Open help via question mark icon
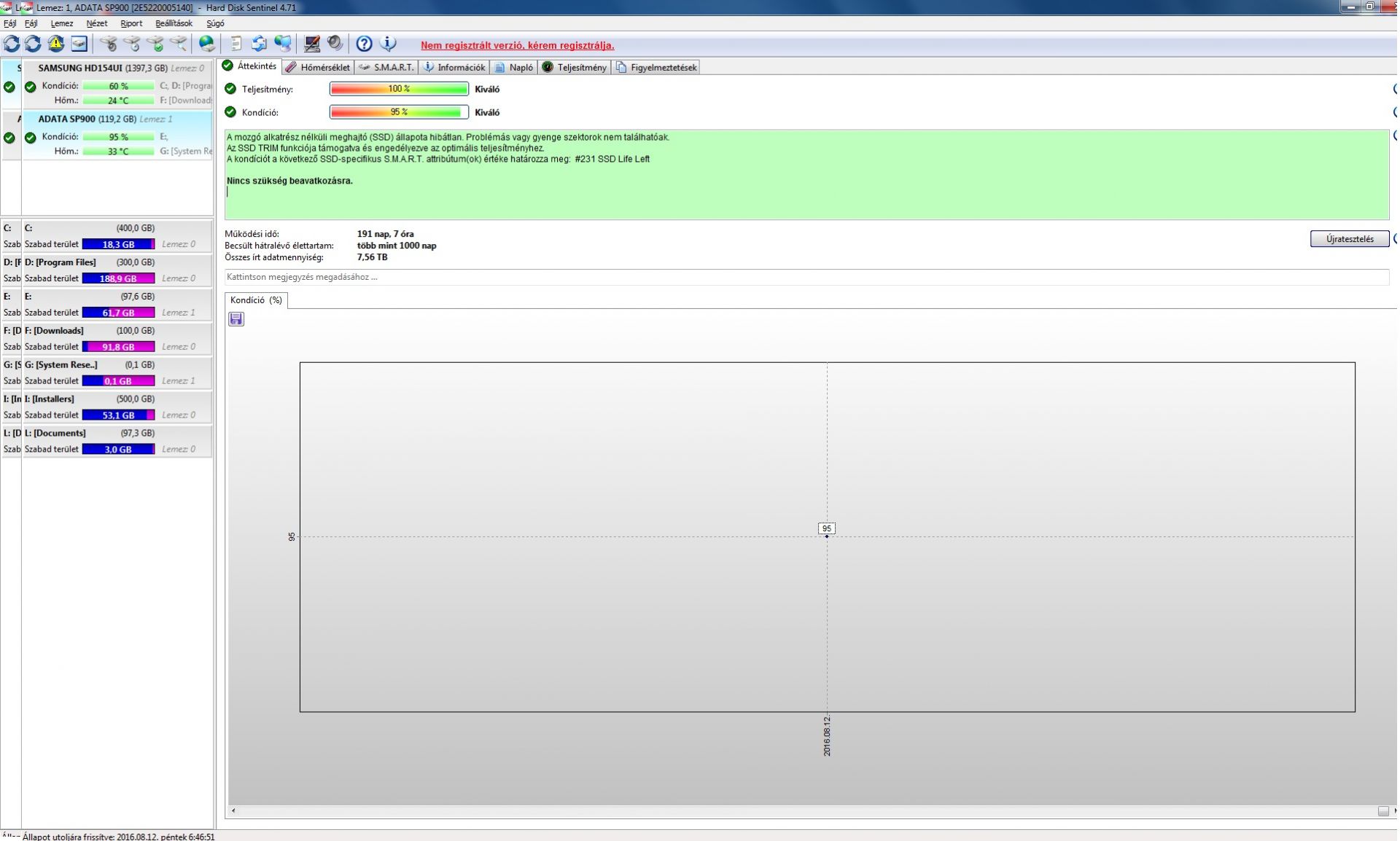Image resolution: width=1400 pixels, height=841 pixels. [364, 44]
